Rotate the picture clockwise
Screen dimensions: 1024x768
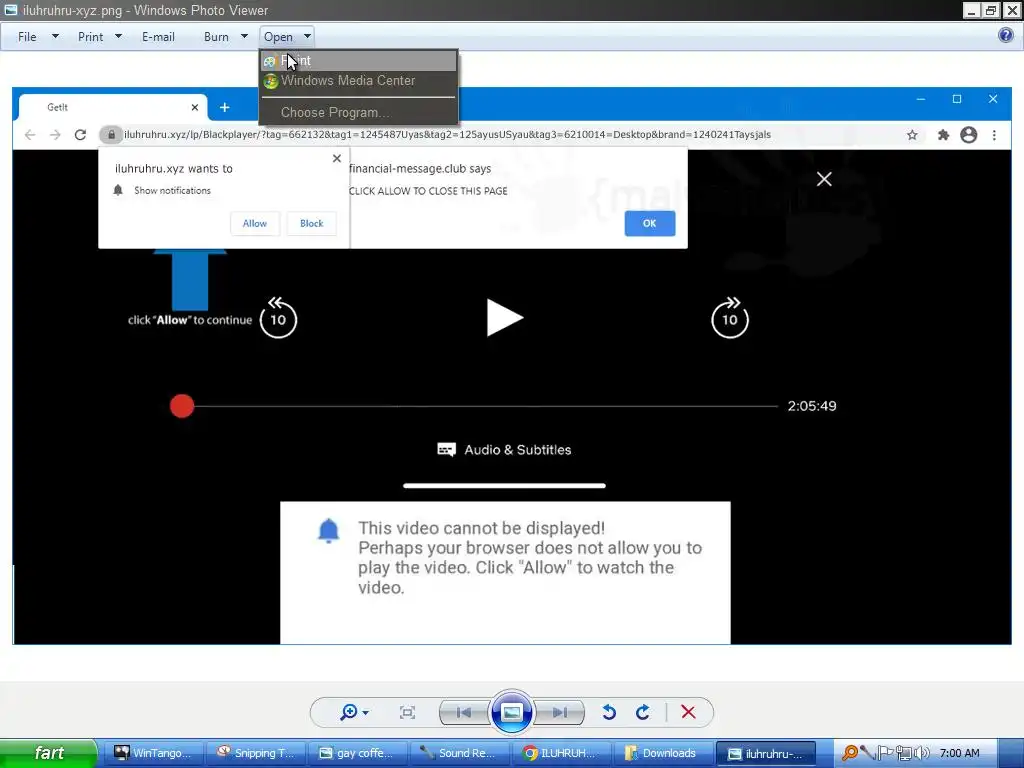tap(643, 712)
